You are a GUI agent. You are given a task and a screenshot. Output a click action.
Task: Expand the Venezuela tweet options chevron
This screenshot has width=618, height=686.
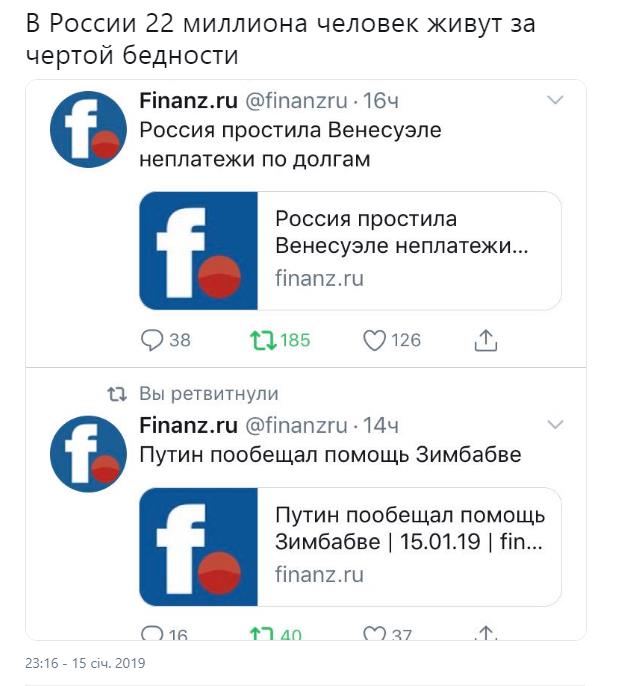tap(555, 100)
